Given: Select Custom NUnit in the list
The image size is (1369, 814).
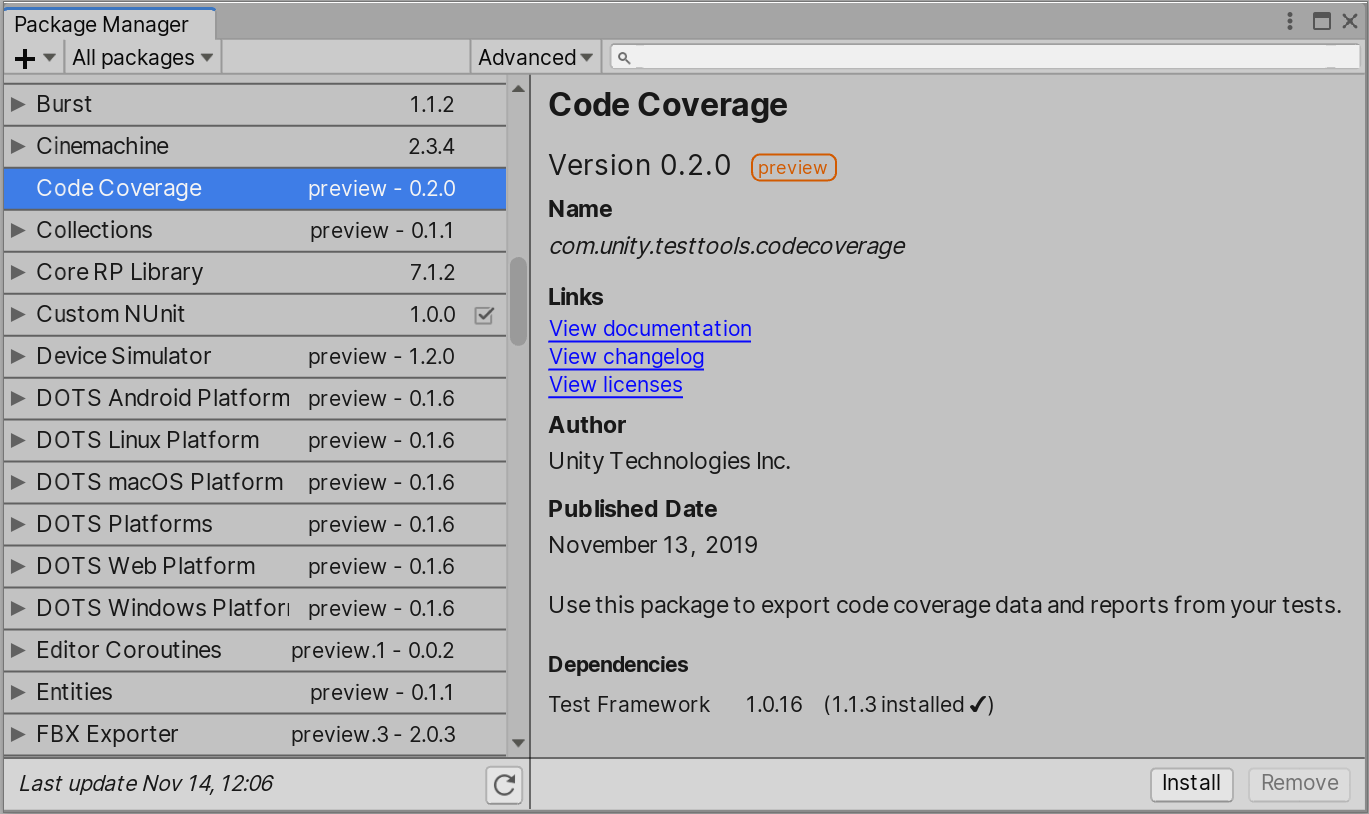Looking at the screenshot, I should pos(255,314).
